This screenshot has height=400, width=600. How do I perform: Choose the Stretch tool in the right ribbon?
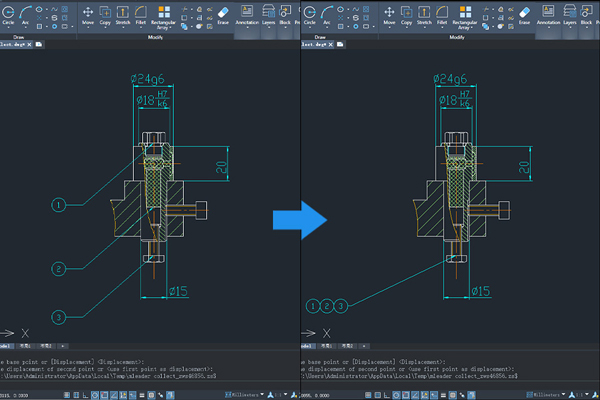[424, 15]
